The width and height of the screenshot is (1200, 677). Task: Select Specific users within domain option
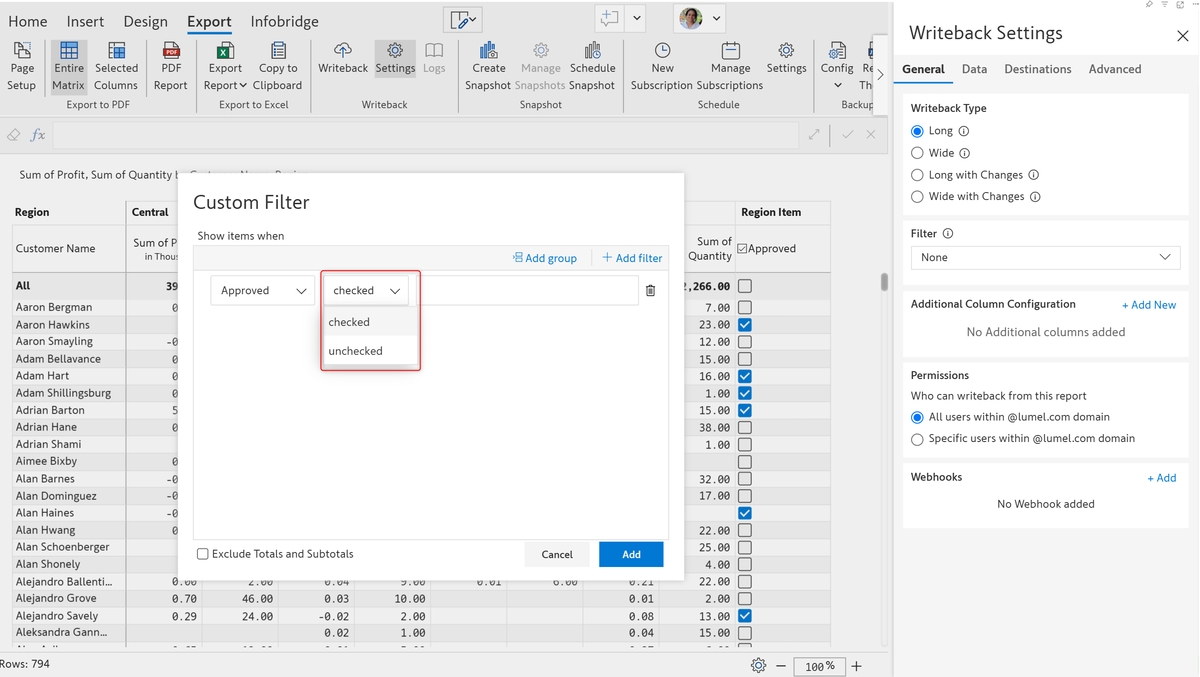[917, 439]
